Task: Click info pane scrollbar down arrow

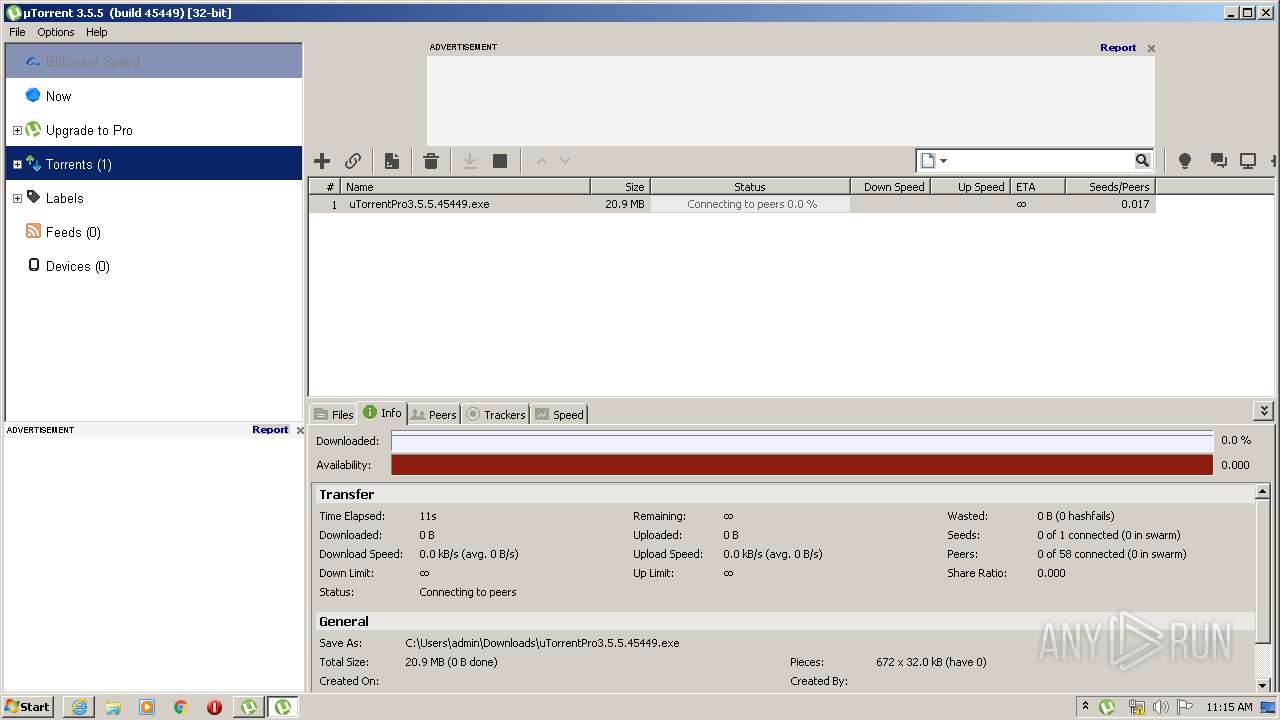Action: (1263, 685)
